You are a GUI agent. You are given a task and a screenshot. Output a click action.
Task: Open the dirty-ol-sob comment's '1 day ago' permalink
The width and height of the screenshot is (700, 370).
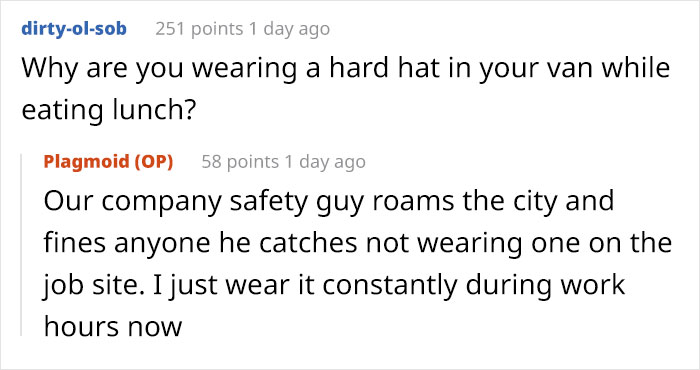coord(289,29)
